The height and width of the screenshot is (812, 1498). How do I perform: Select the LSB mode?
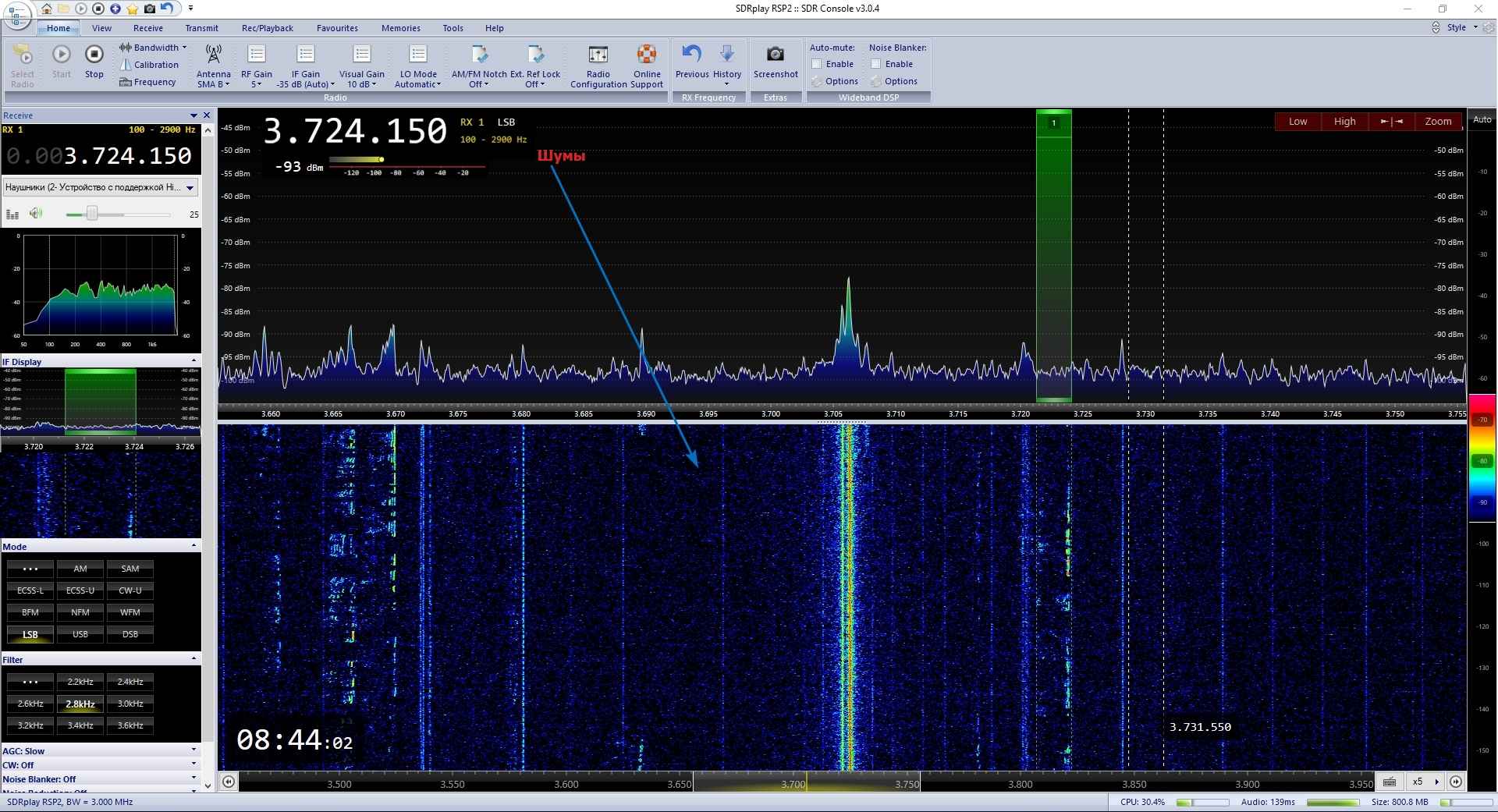coord(30,634)
